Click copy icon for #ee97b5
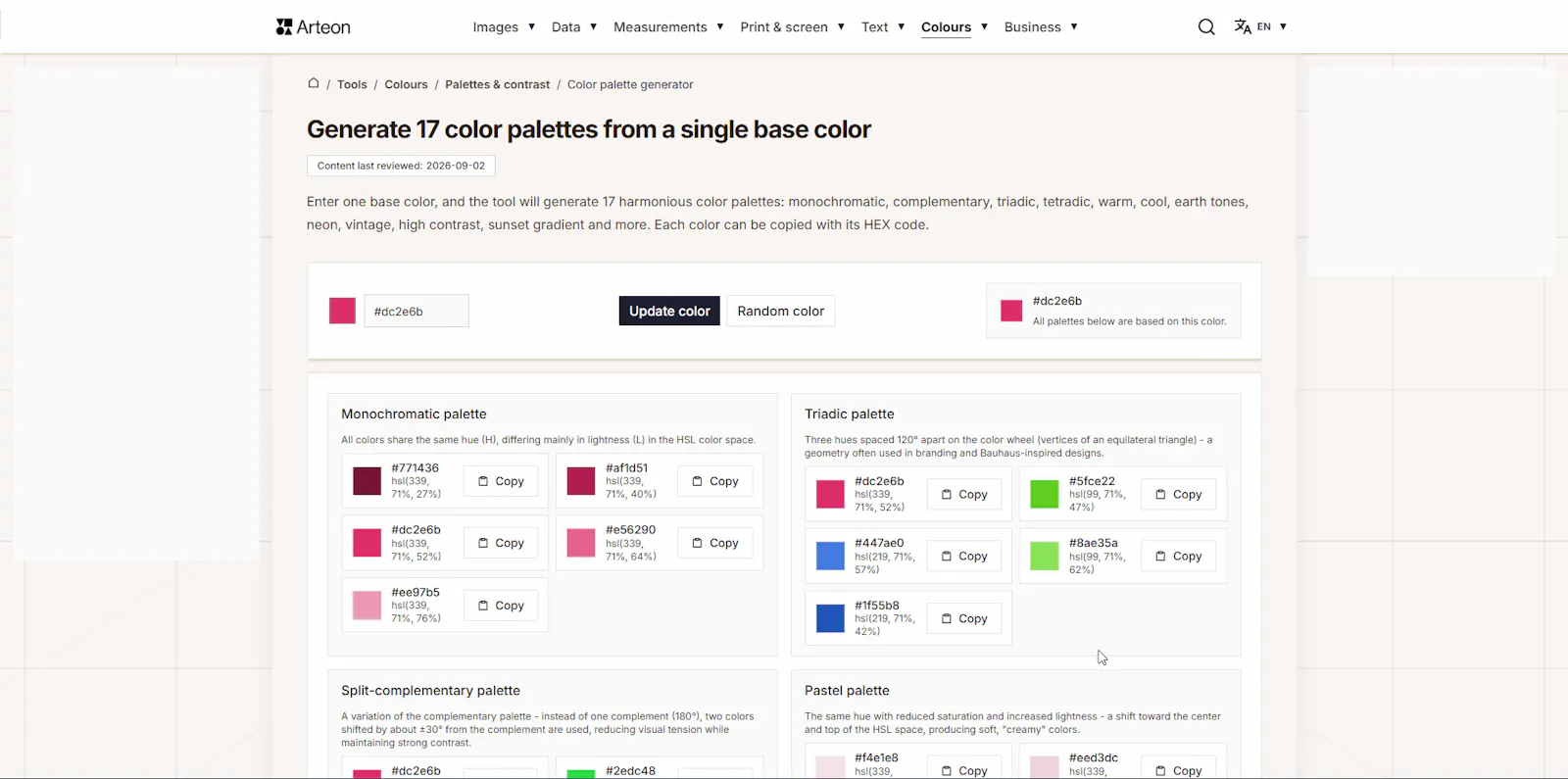The width and height of the screenshot is (1568, 779). (x=483, y=606)
